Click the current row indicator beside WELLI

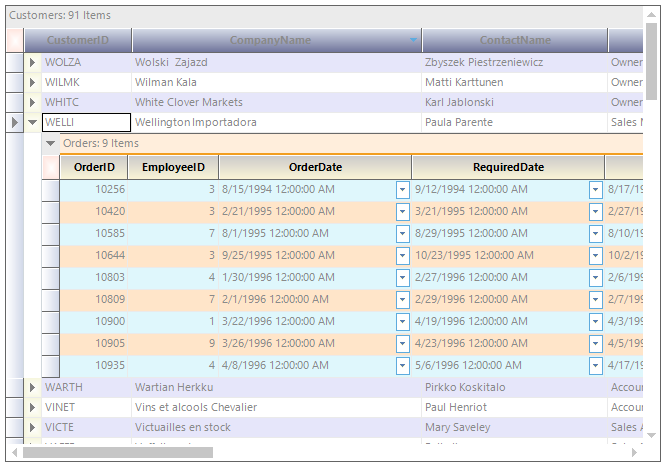(x=13, y=123)
